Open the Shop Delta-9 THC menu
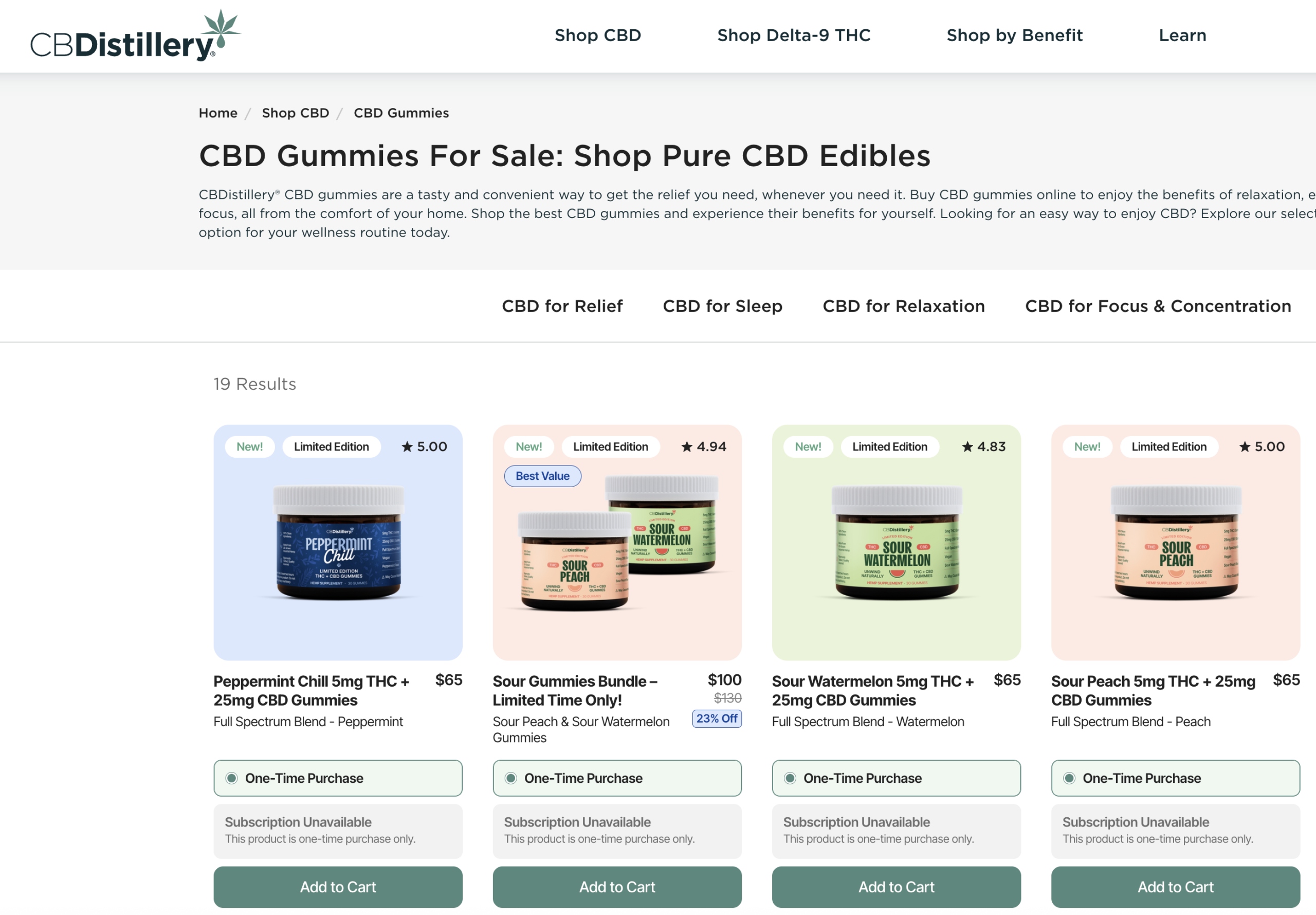 [794, 35]
